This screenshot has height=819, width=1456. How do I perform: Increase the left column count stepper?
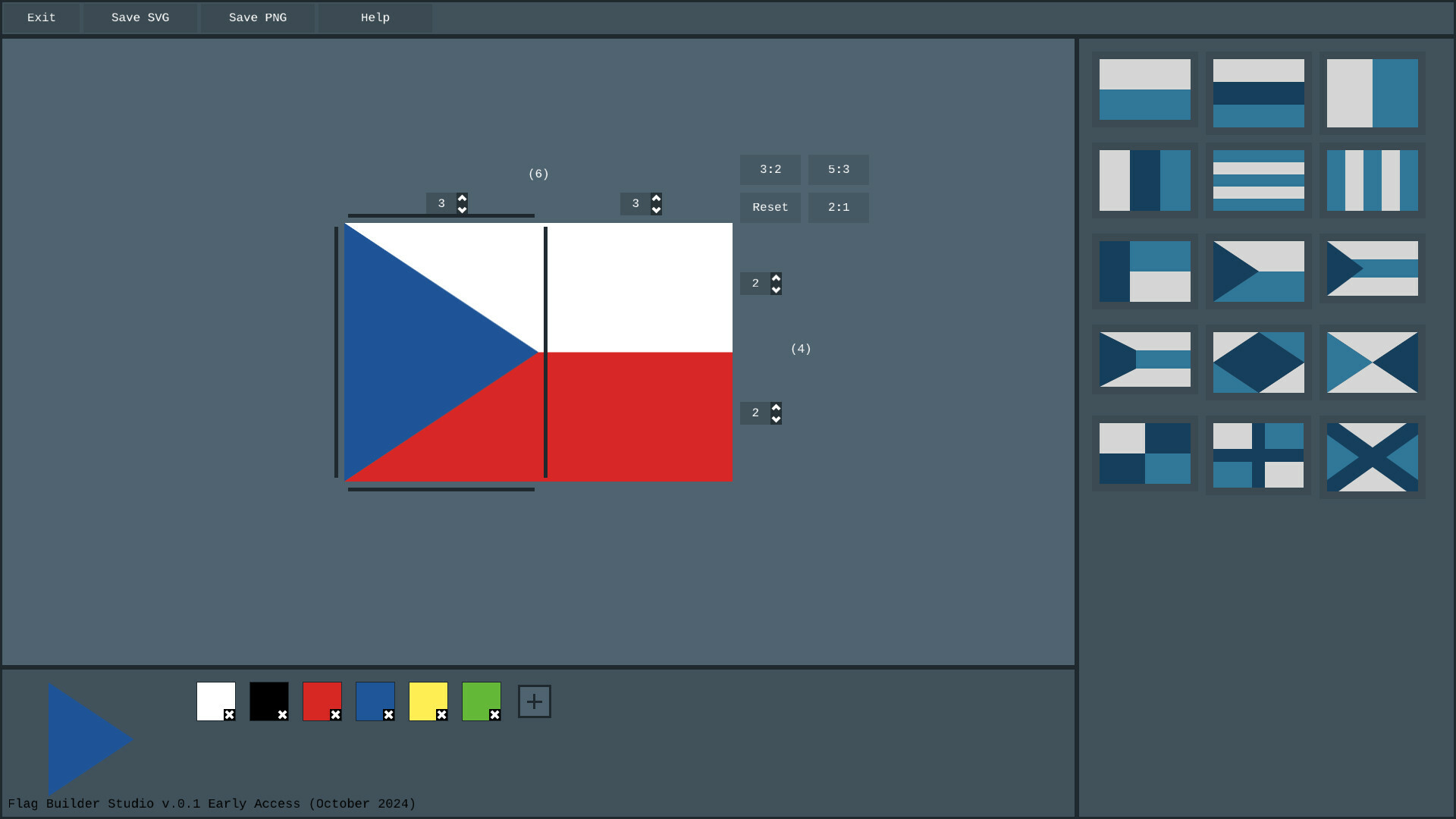[x=461, y=198]
